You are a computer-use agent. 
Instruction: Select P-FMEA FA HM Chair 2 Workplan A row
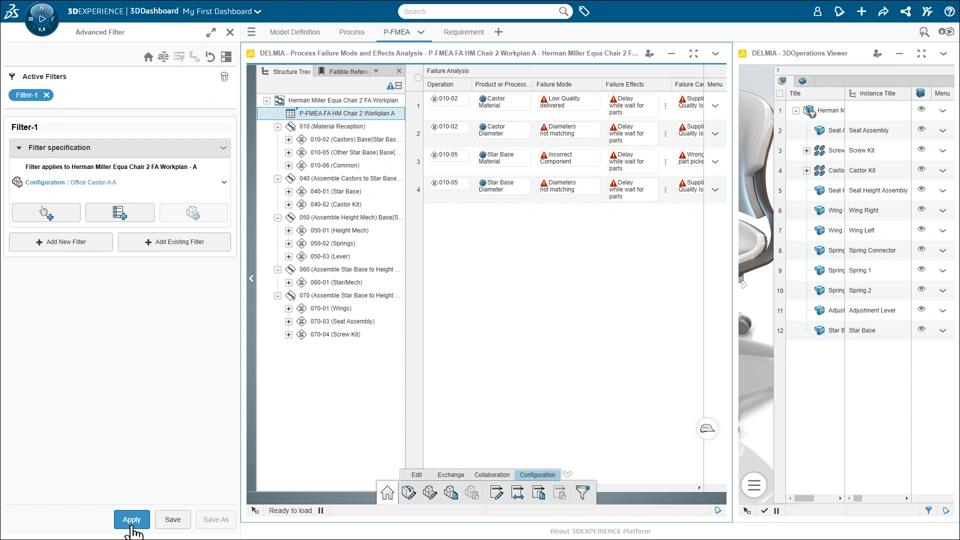coord(331,113)
